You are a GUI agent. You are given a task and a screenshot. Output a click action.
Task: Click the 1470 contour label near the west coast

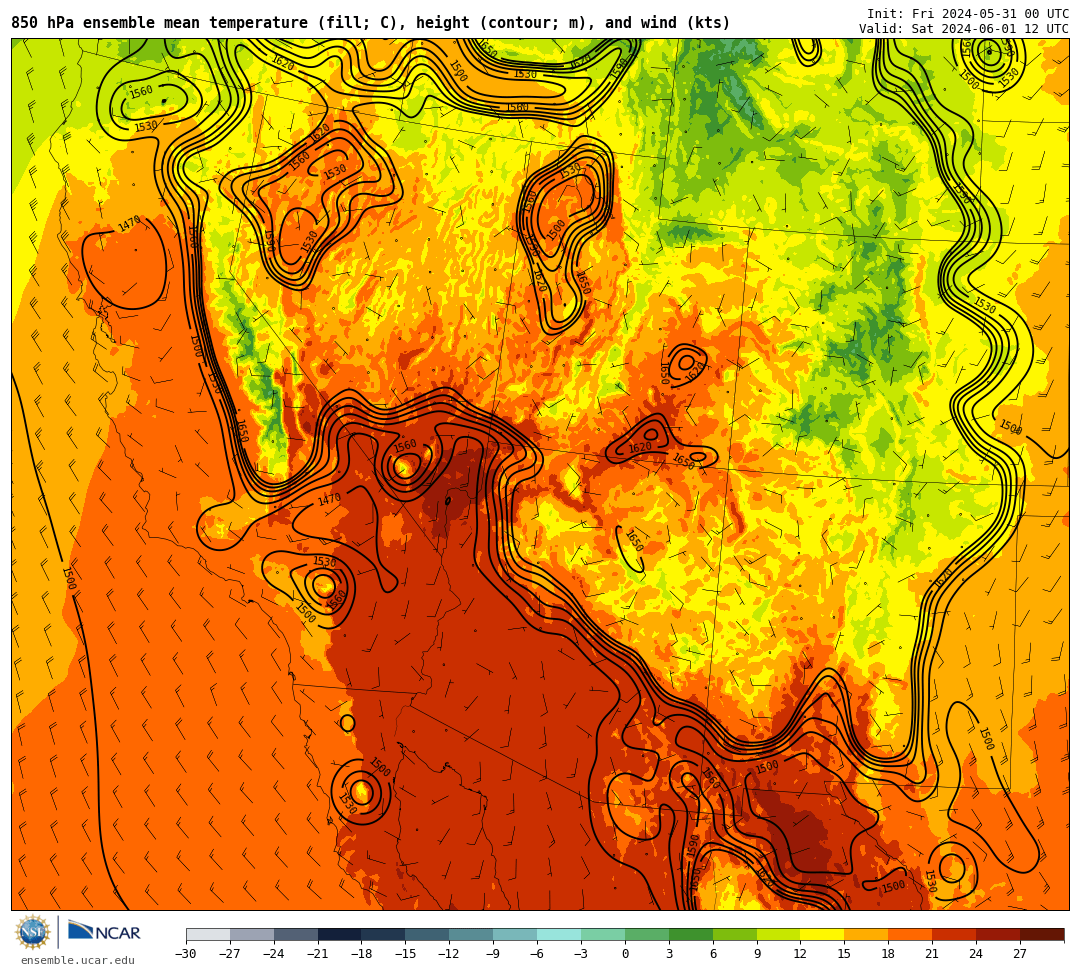pos(129,224)
